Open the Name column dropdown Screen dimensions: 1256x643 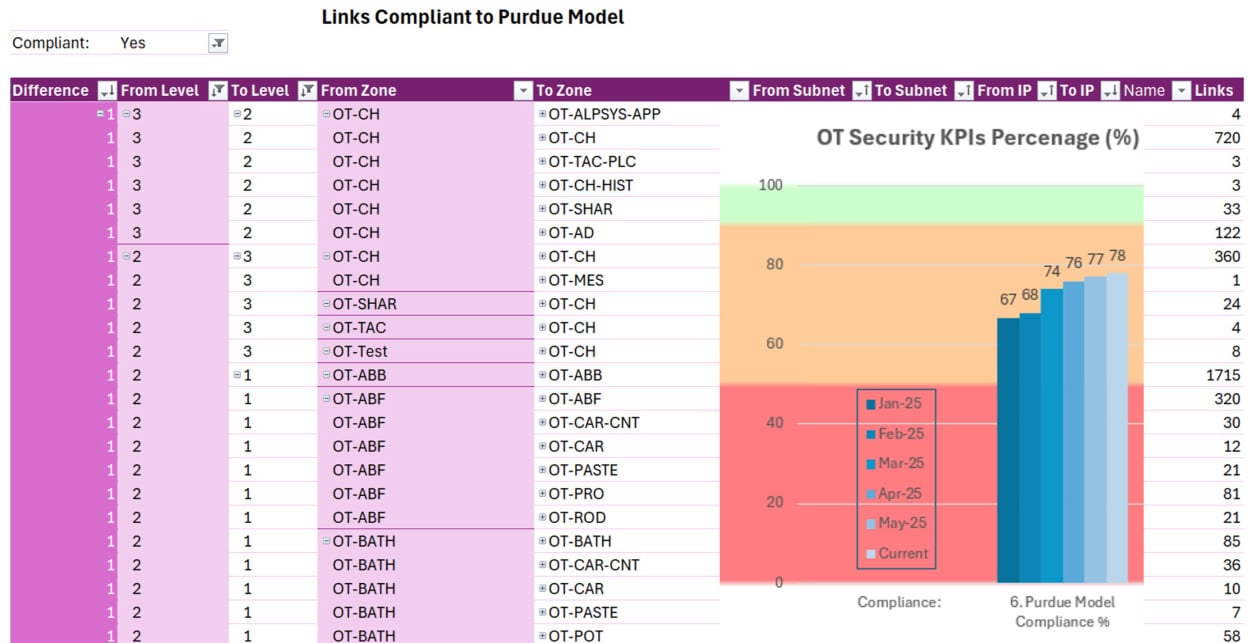[1180, 91]
